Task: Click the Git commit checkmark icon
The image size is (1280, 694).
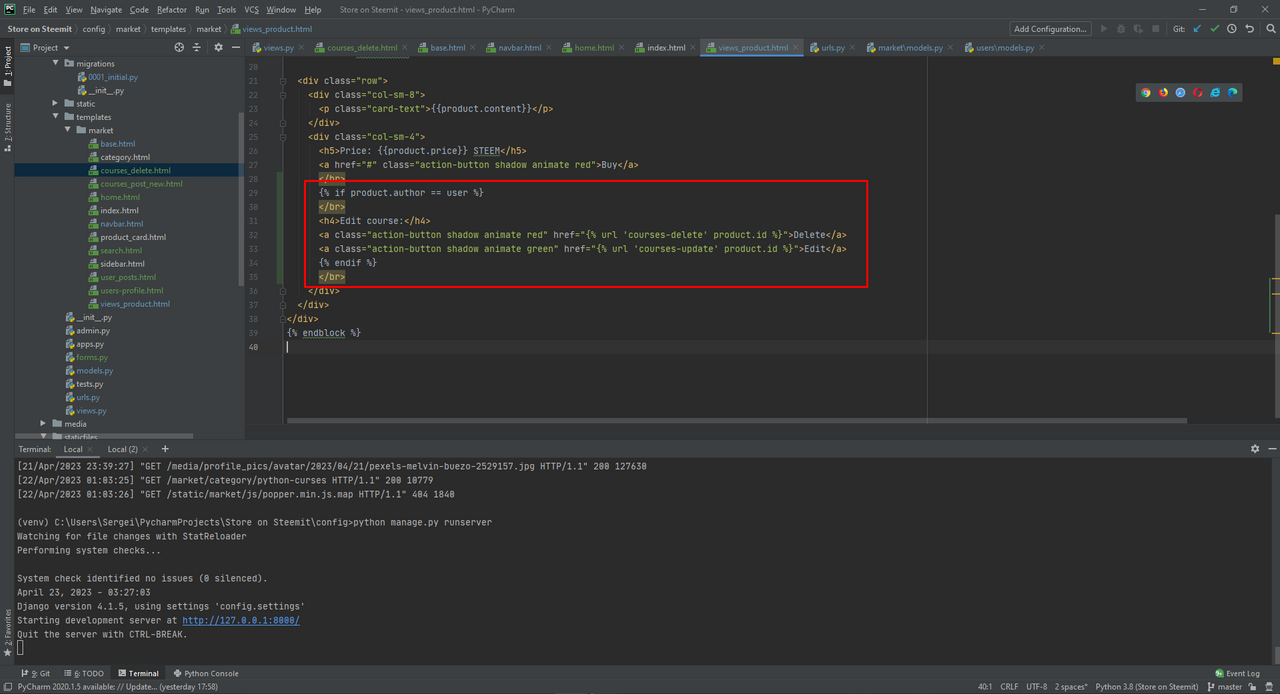Action: (x=1214, y=29)
